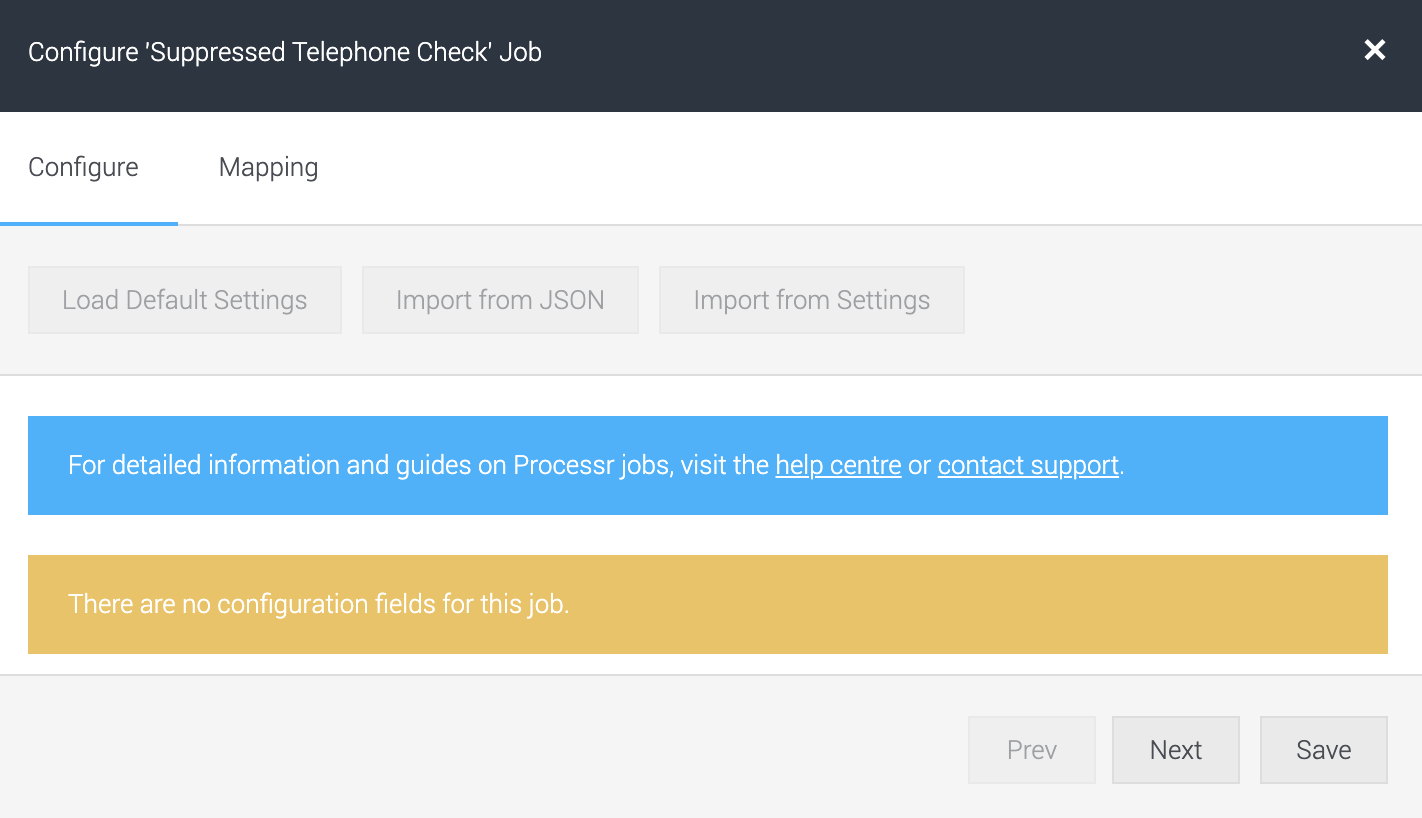Close the Configure job dialog
Viewport: 1422px width, 818px height.
pos(1375,50)
